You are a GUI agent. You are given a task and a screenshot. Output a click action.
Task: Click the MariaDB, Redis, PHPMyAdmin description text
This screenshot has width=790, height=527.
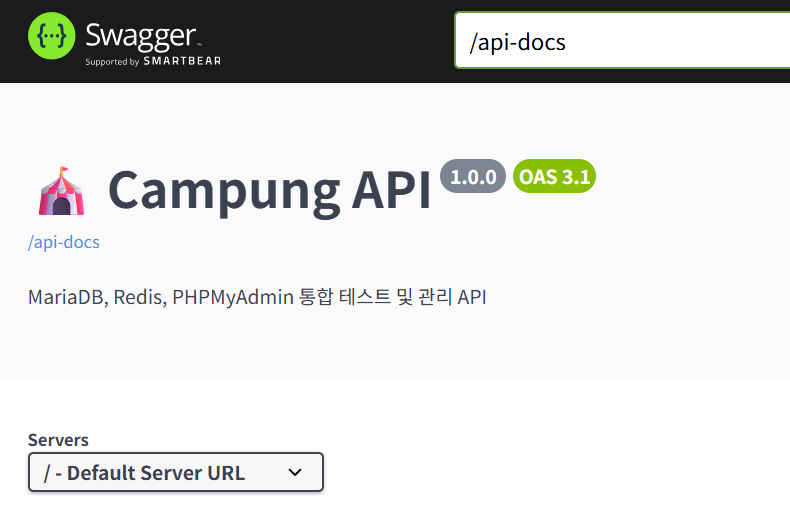click(x=257, y=297)
